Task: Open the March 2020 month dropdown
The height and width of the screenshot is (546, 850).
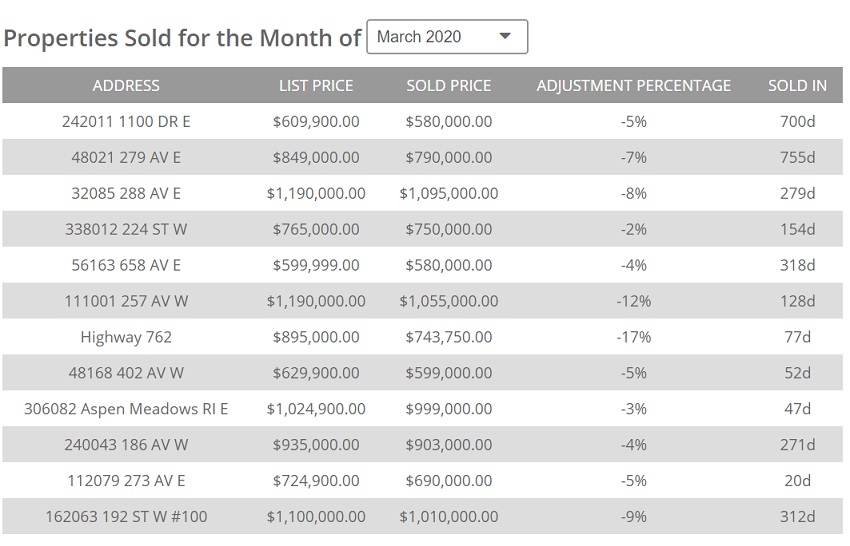Action: pyautogui.click(x=446, y=37)
